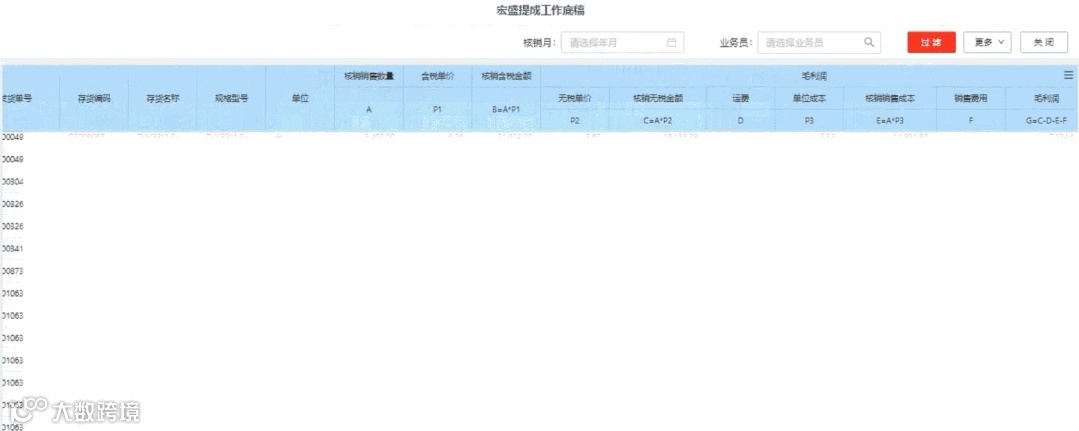The width and height of the screenshot is (1079, 431).
Task: Click the B=A*P1 formula header cell
Action: [506, 109]
